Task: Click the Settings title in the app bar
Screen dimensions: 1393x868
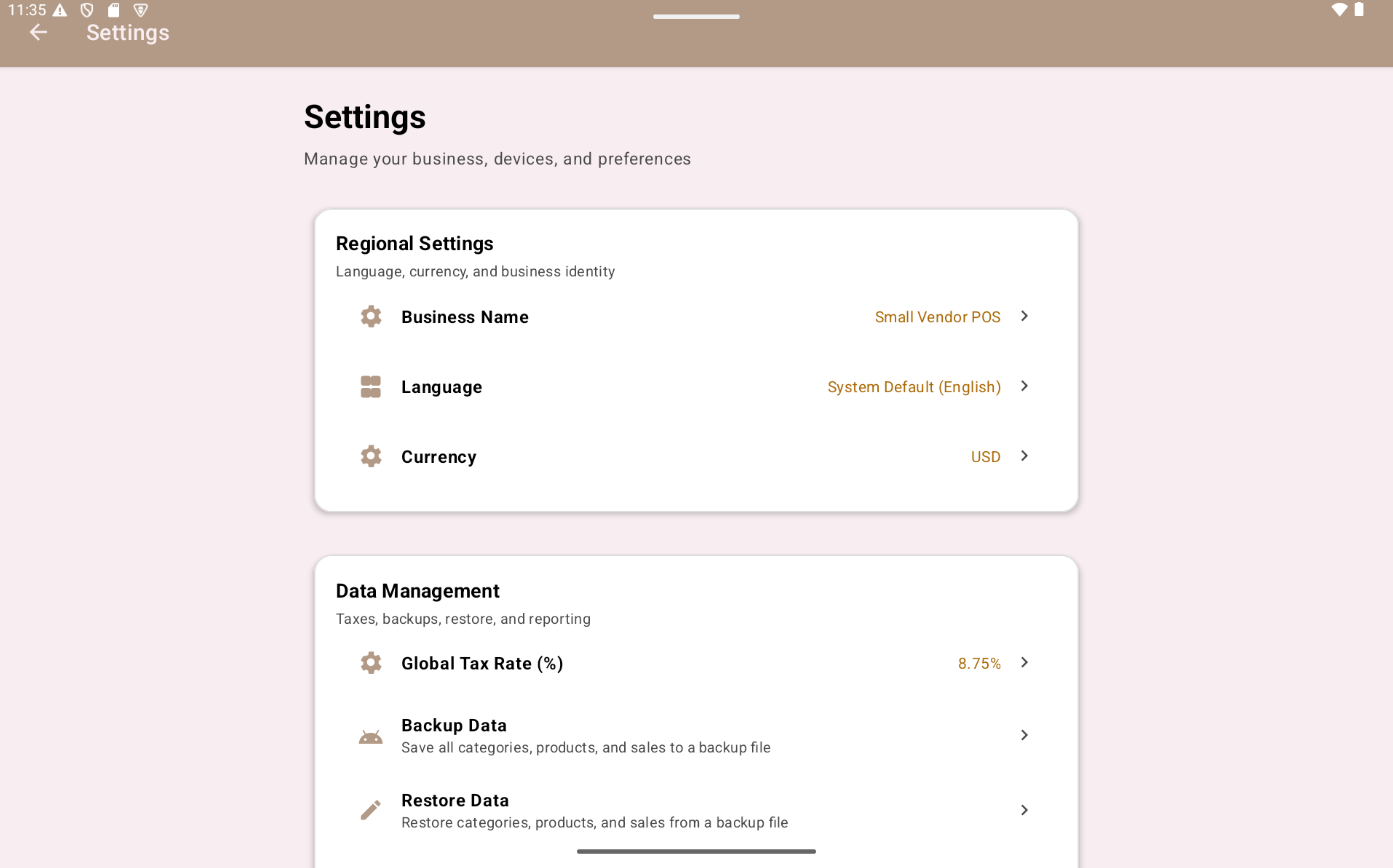Action: [127, 32]
